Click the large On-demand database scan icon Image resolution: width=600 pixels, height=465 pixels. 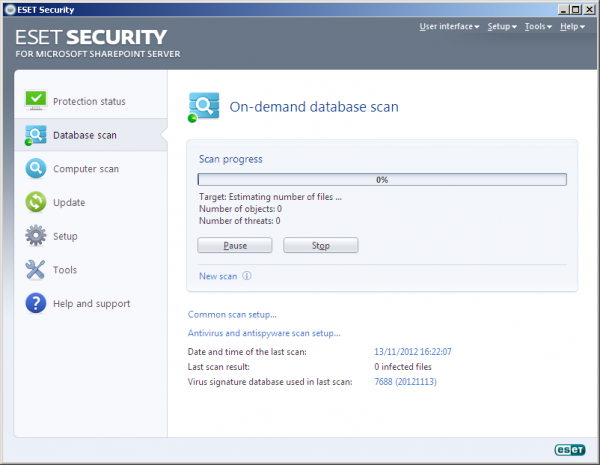tap(204, 106)
